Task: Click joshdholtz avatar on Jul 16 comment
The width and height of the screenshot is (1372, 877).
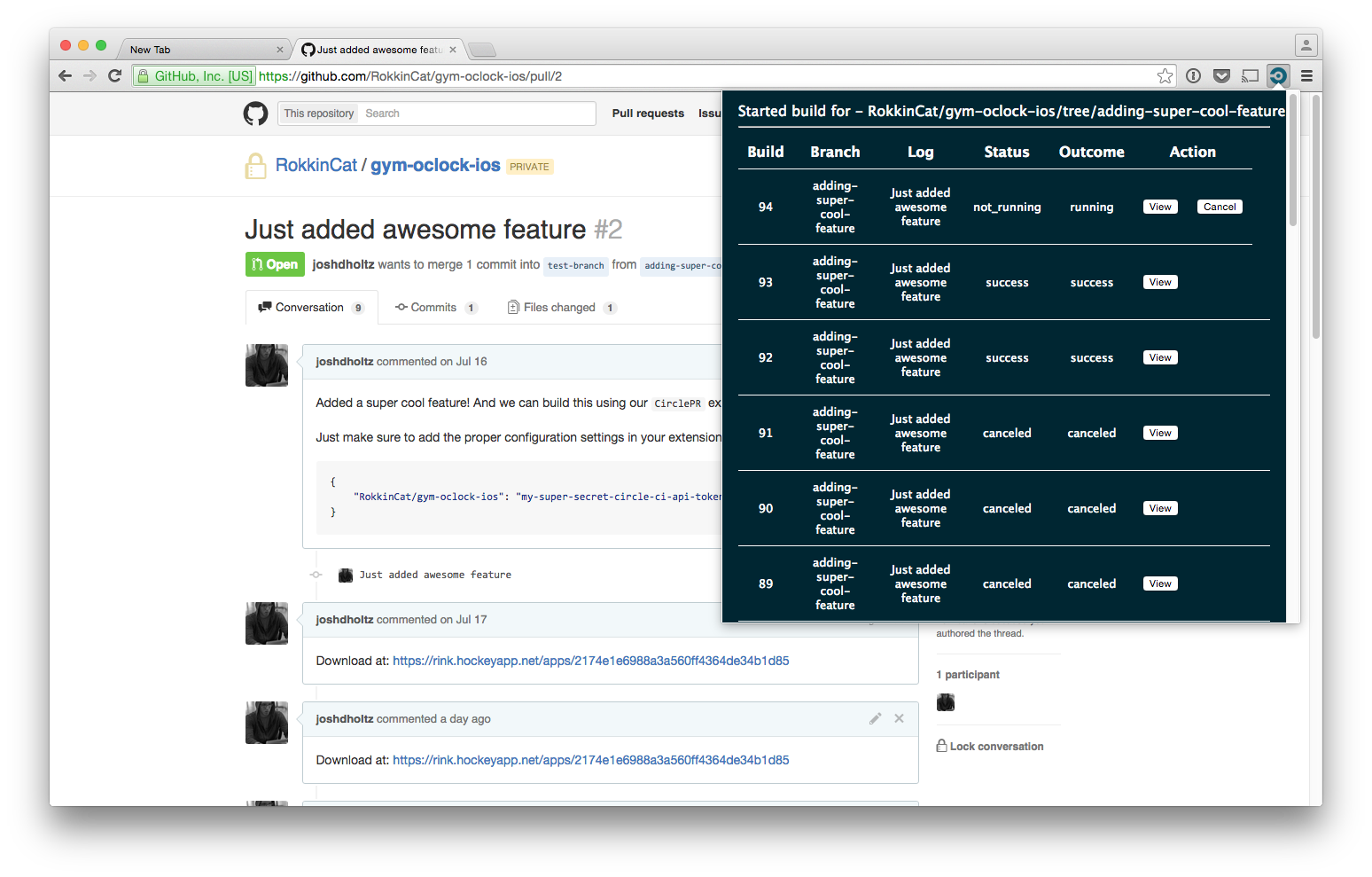Action: pyautogui.click(x=267, y=365)
